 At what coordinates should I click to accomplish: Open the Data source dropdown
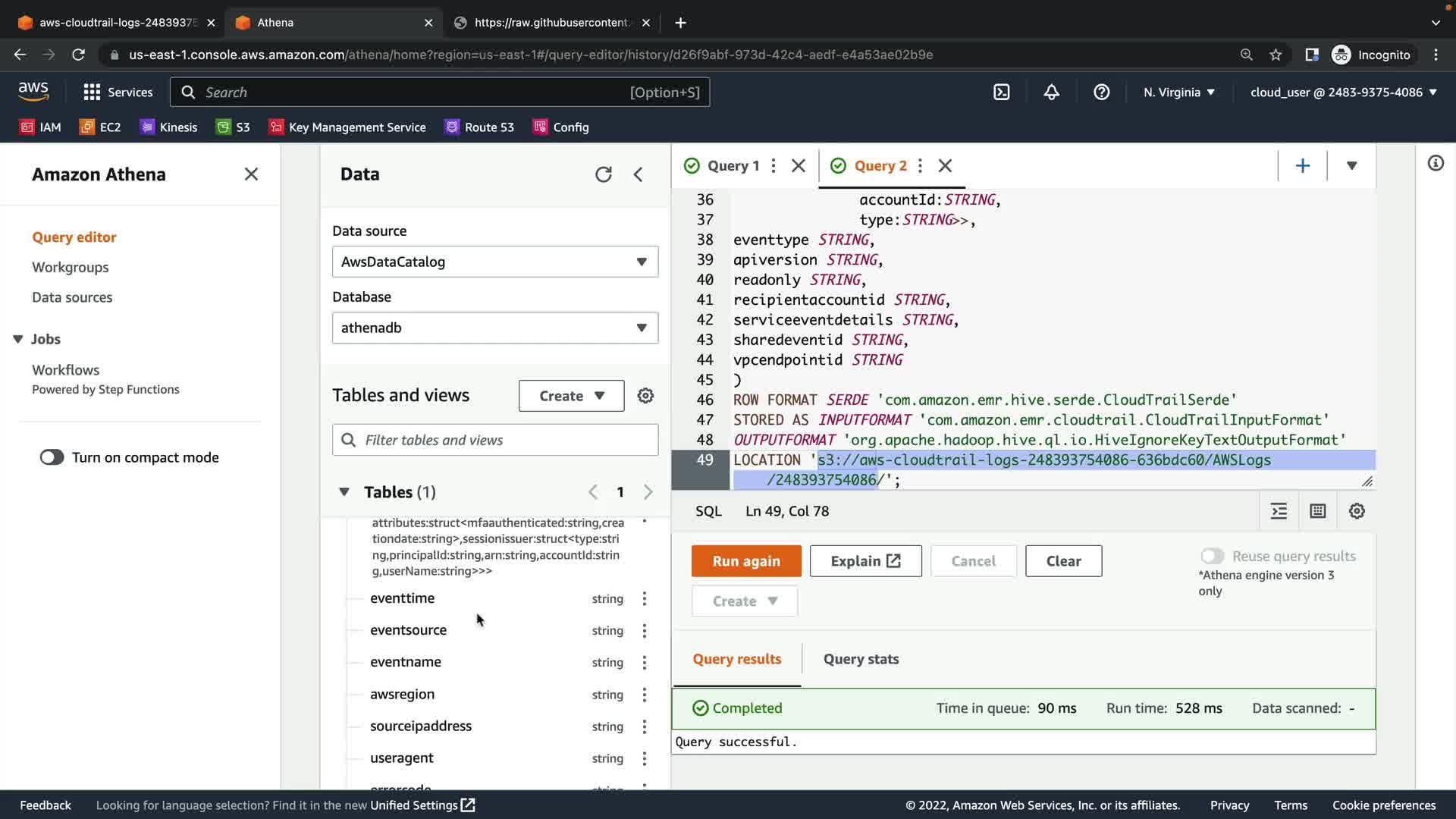click(494, 262)
